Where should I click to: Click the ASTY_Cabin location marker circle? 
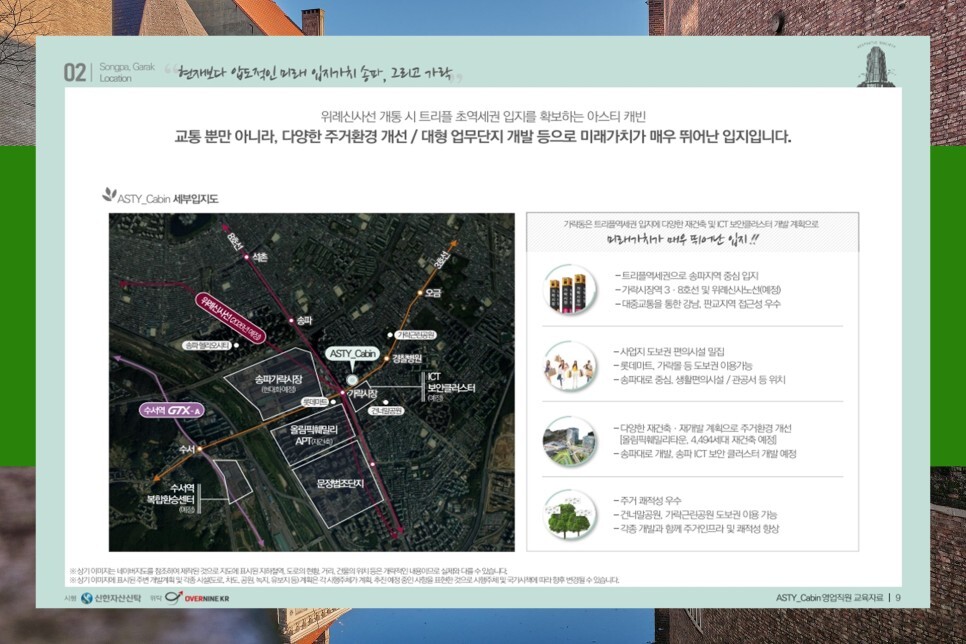[352, 380]
